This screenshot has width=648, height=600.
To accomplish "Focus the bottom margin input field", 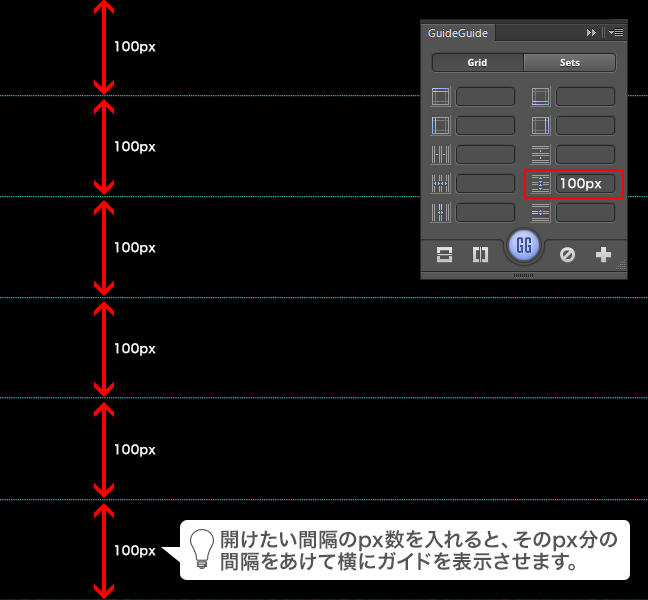I will tap(586, 97).
